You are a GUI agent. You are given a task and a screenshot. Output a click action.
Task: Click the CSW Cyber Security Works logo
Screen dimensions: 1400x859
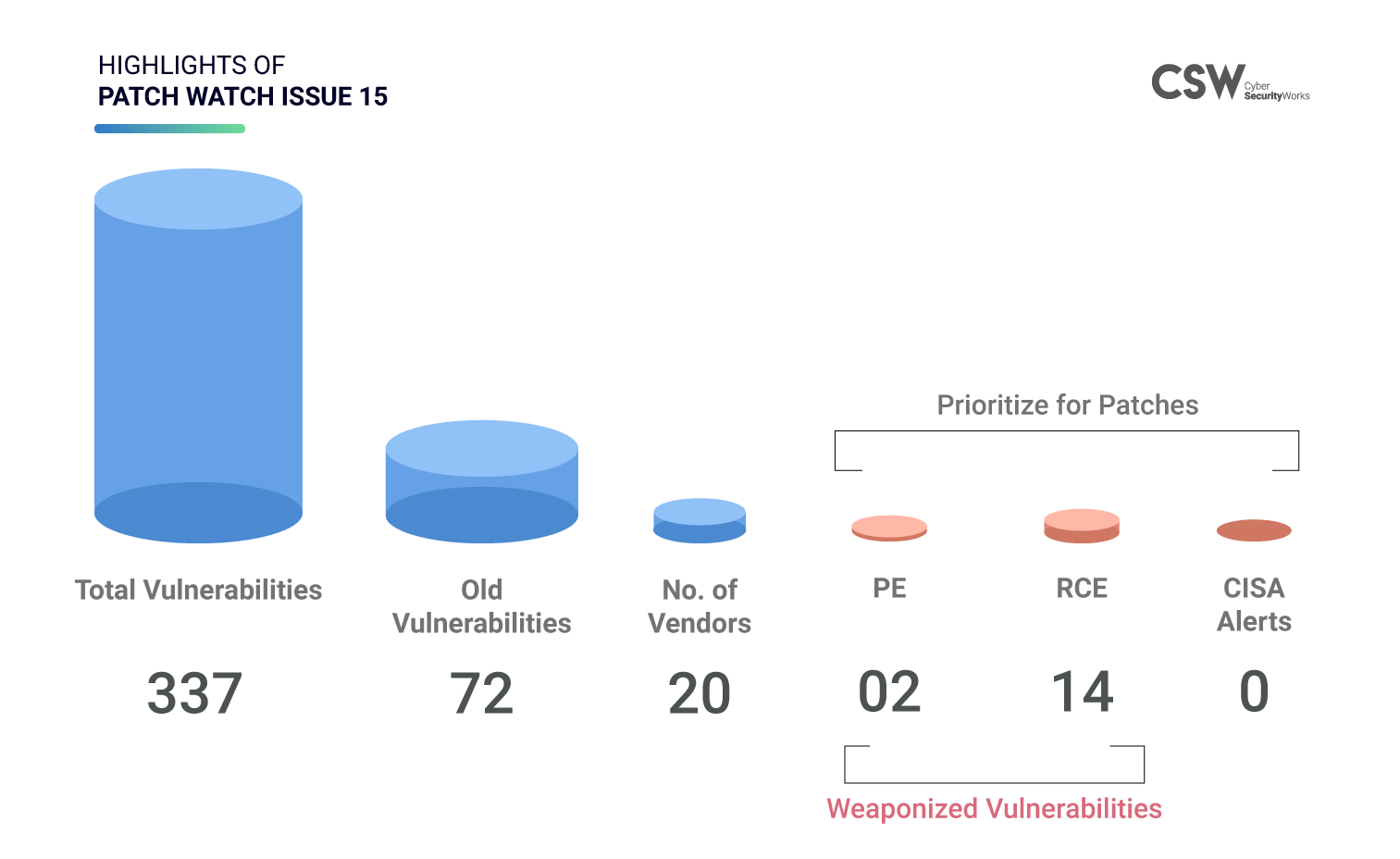[1230, 82]
